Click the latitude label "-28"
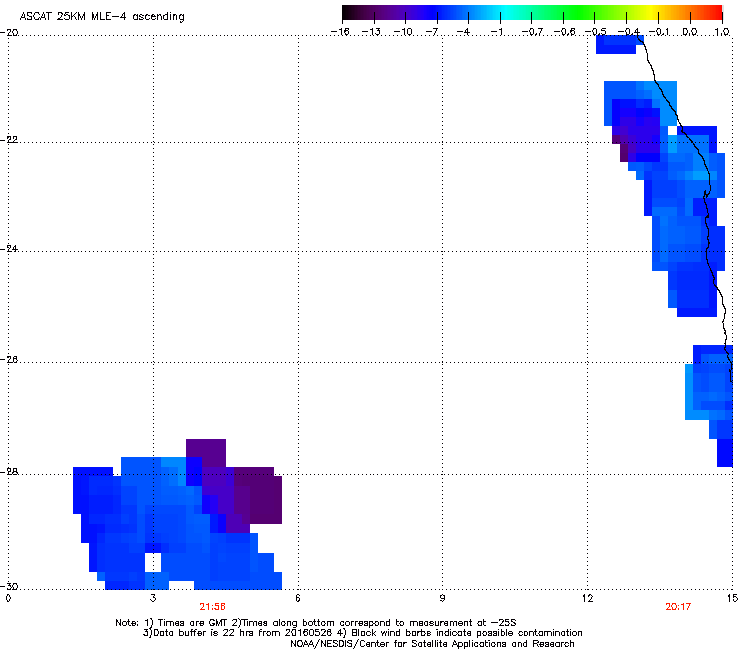Viewport: 740px width, 650px height. [8, 472]
